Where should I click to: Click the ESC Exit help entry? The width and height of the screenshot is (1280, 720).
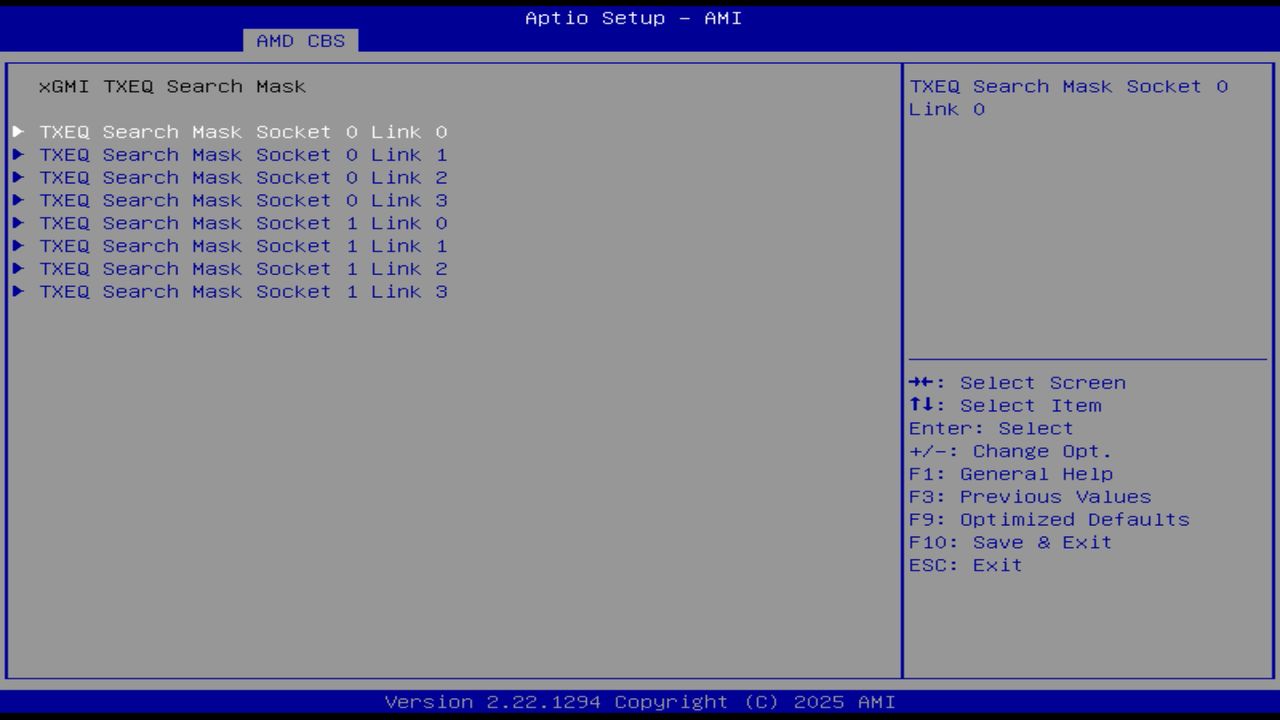(x=964, y=564)
